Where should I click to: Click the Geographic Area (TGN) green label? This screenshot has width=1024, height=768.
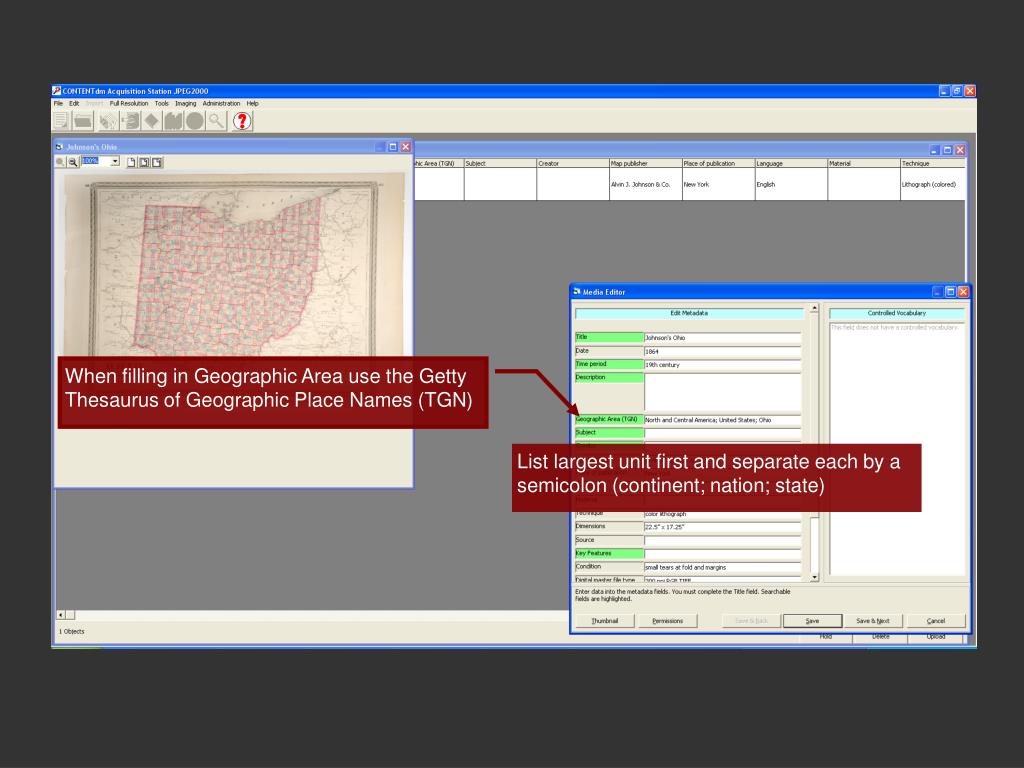tap(609, 419)
